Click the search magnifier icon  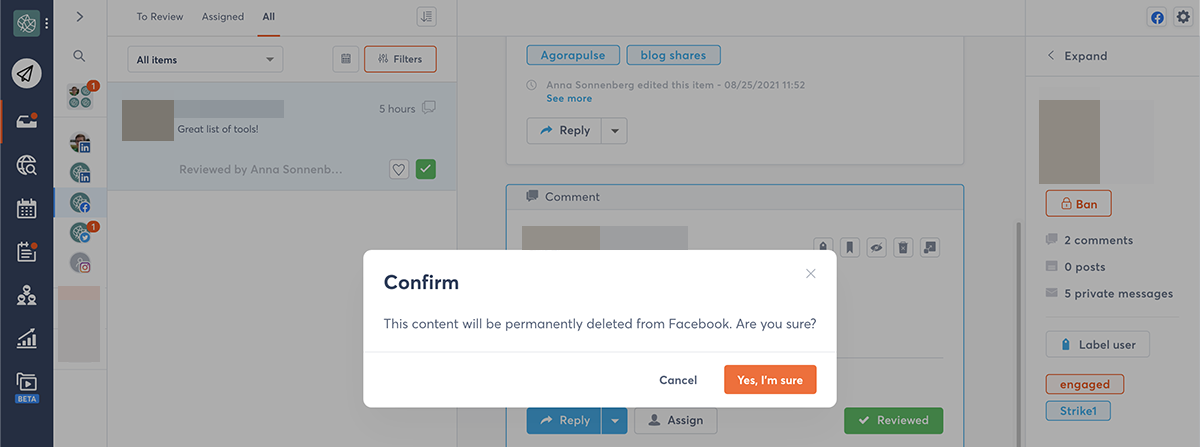click(80, 56)
